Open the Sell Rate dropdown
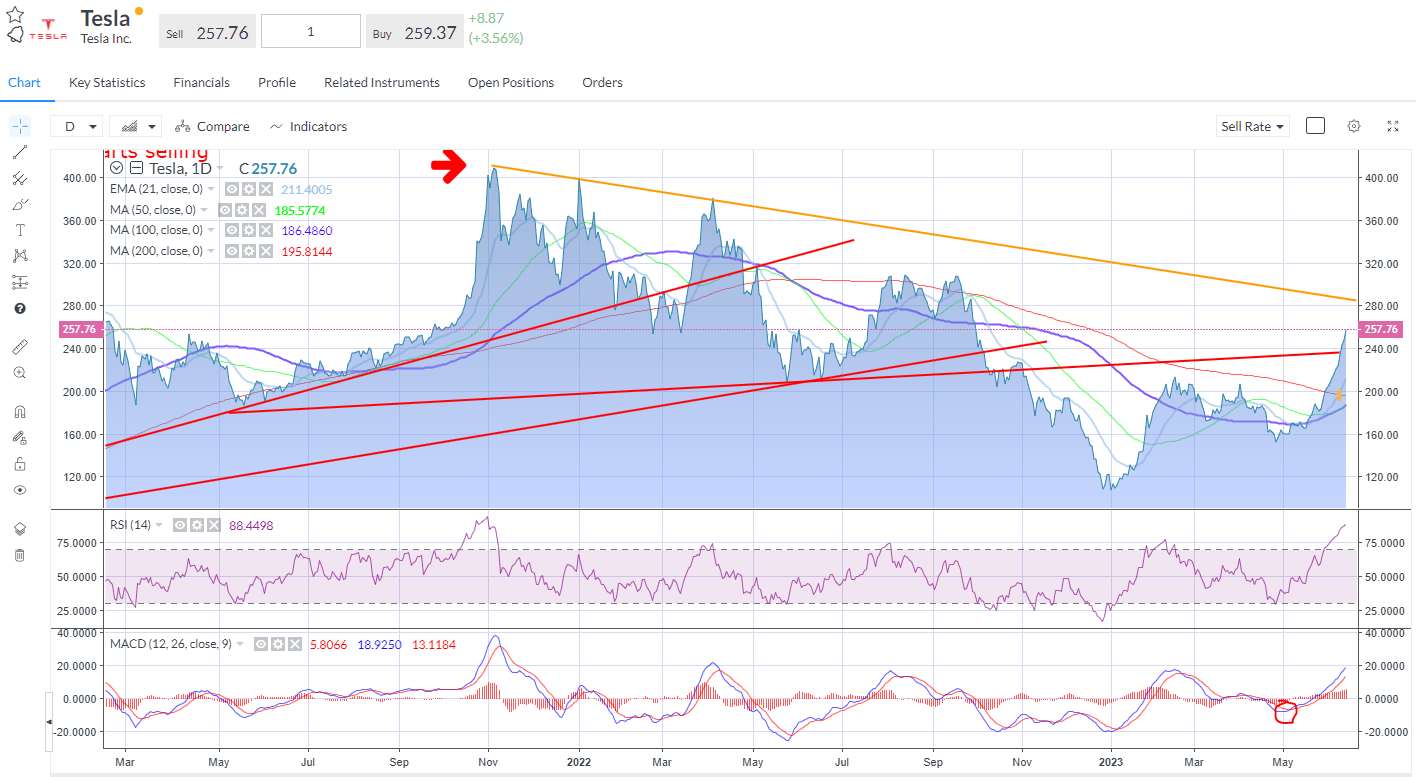Viewport: 1417px width, 777px height. (1253, 126)
